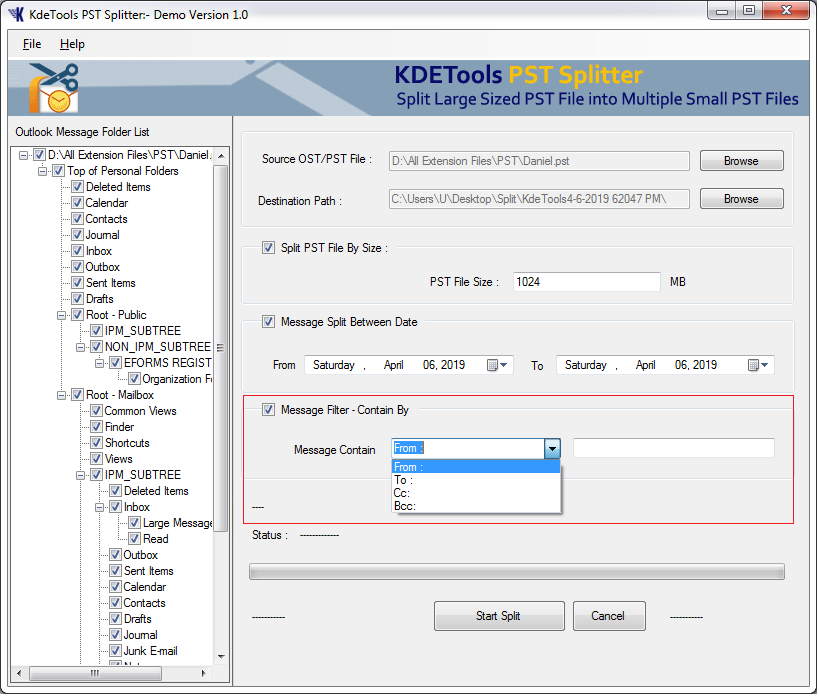The image size is (819, 698).
Task: Click the split progress bar
Action: (516, 572)
